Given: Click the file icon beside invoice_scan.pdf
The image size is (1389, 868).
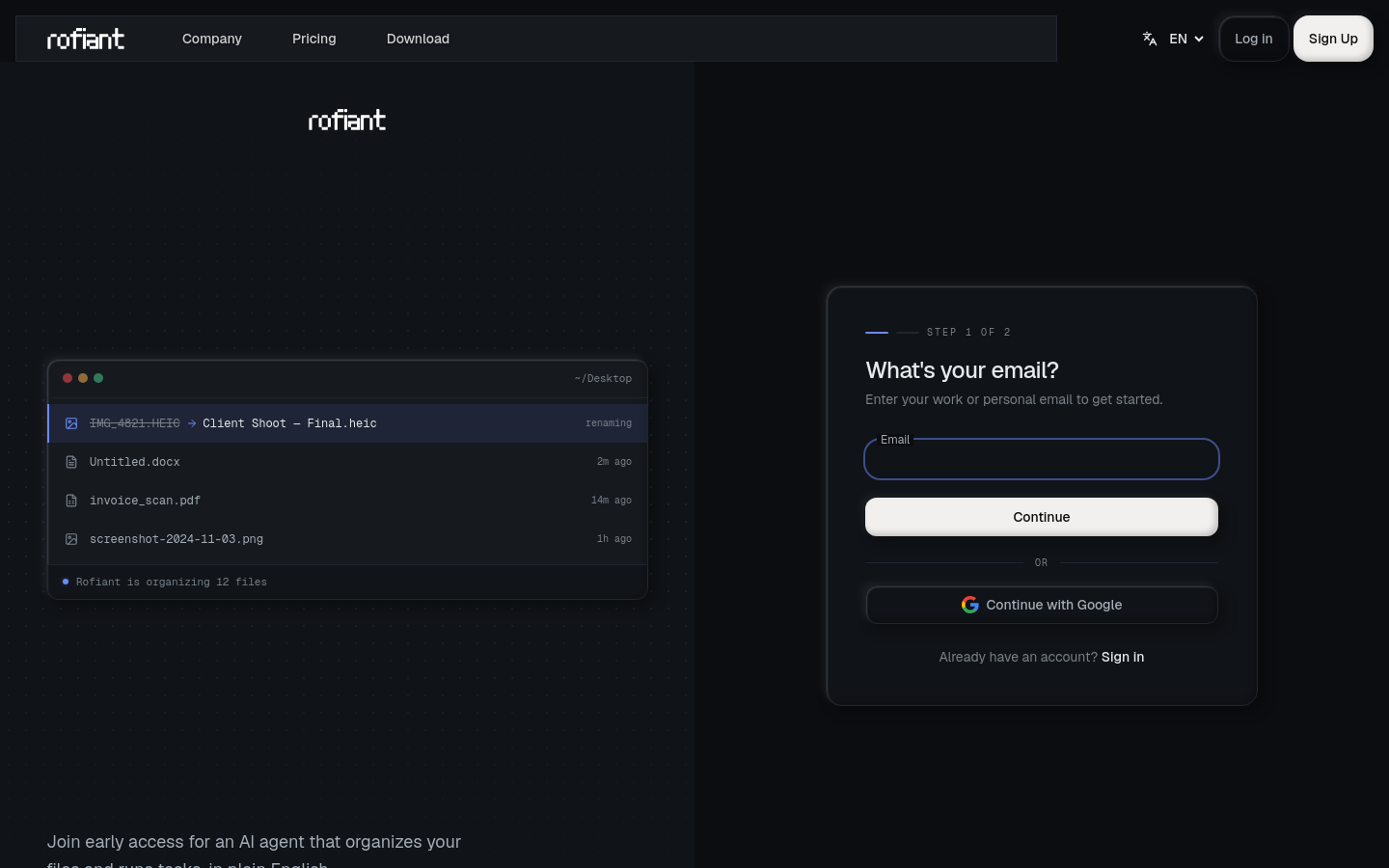Looking at the screenshot, I should point(71,501).
